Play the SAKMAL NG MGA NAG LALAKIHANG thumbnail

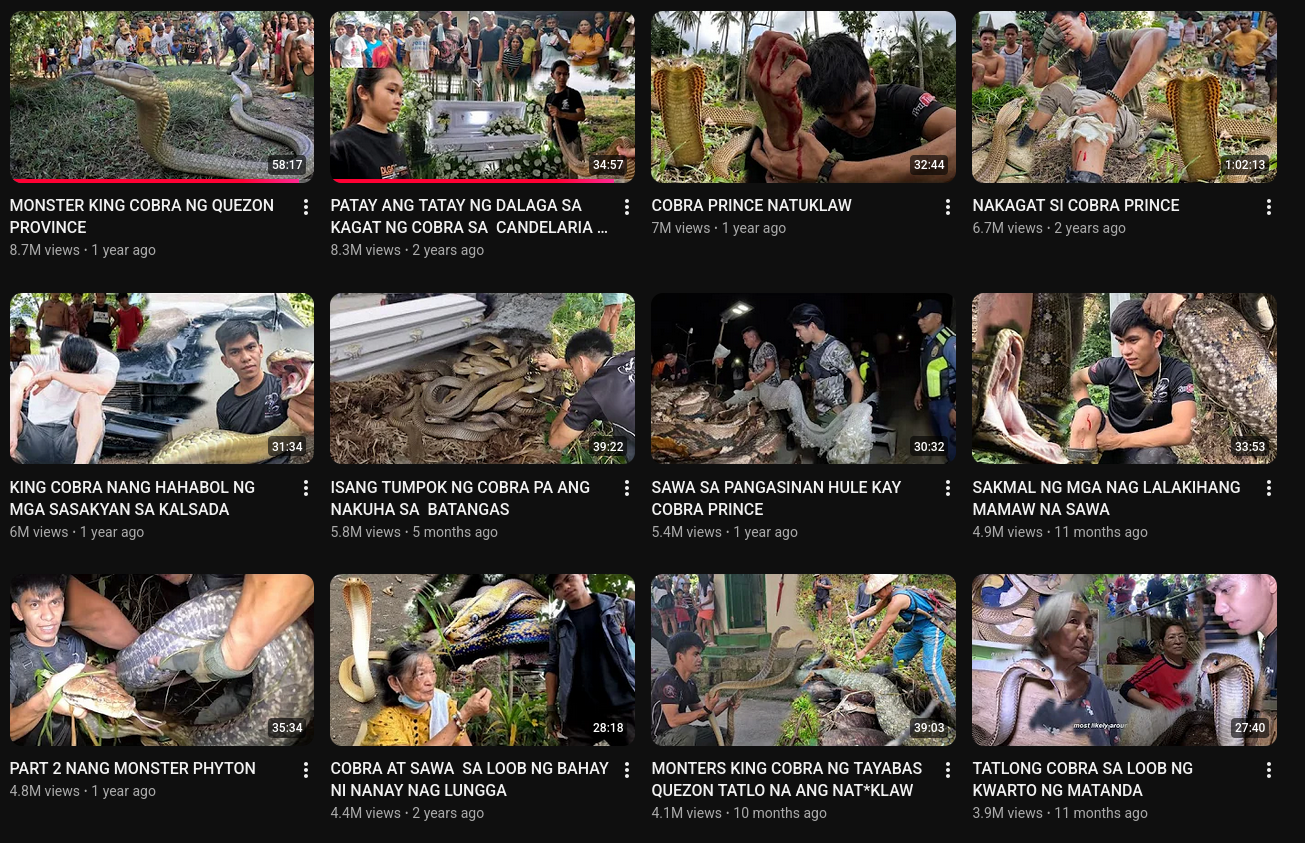[x=1125, y=379]
